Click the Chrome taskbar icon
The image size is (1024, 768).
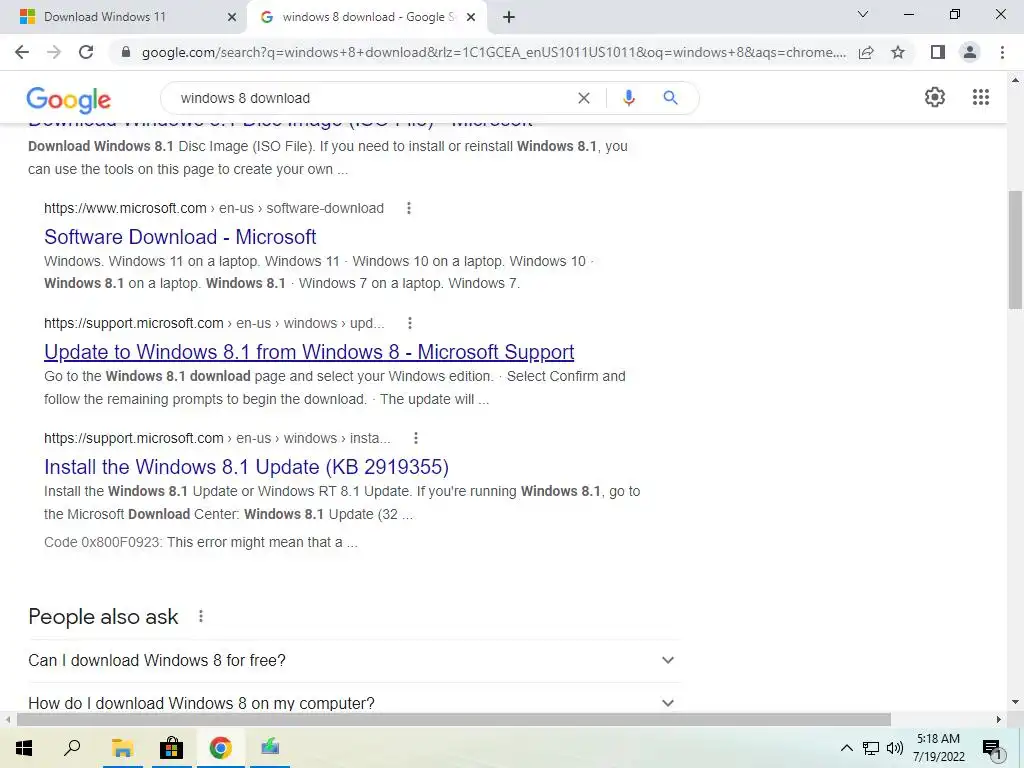click(221, 748)
